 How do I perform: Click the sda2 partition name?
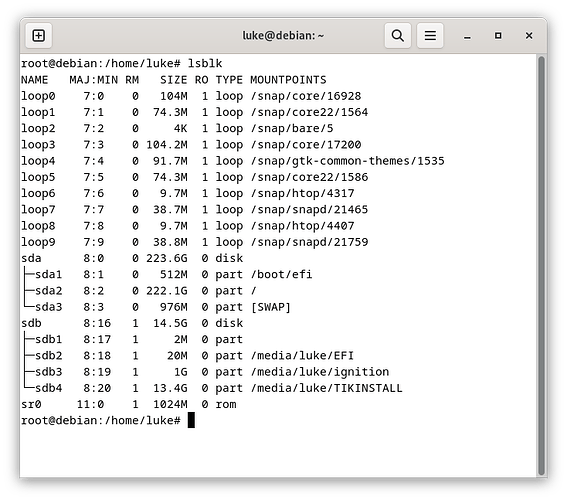48,291
